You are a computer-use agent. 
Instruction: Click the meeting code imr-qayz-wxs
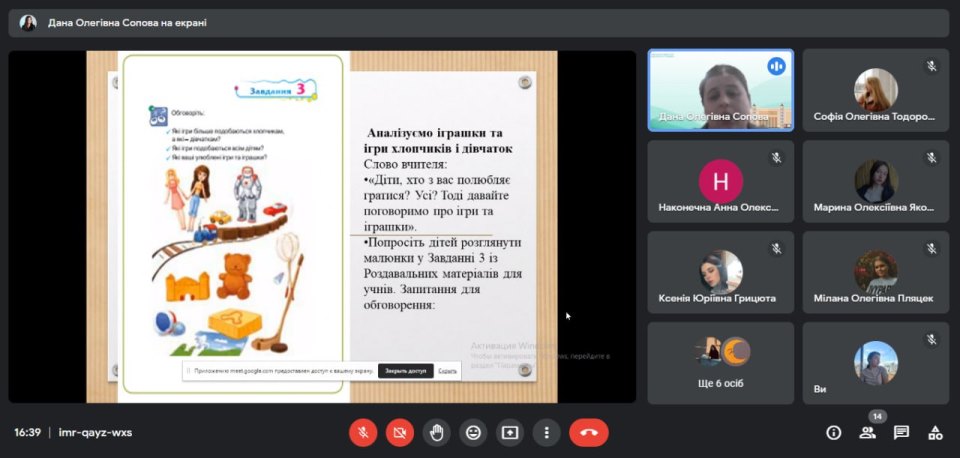(95, 433)
